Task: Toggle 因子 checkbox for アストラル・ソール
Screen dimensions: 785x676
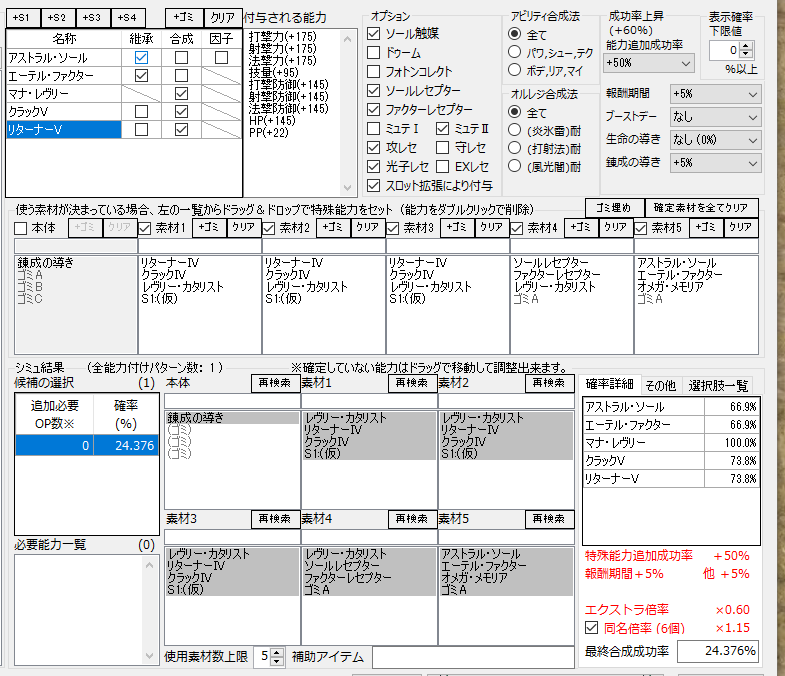Action: (221, 58)
